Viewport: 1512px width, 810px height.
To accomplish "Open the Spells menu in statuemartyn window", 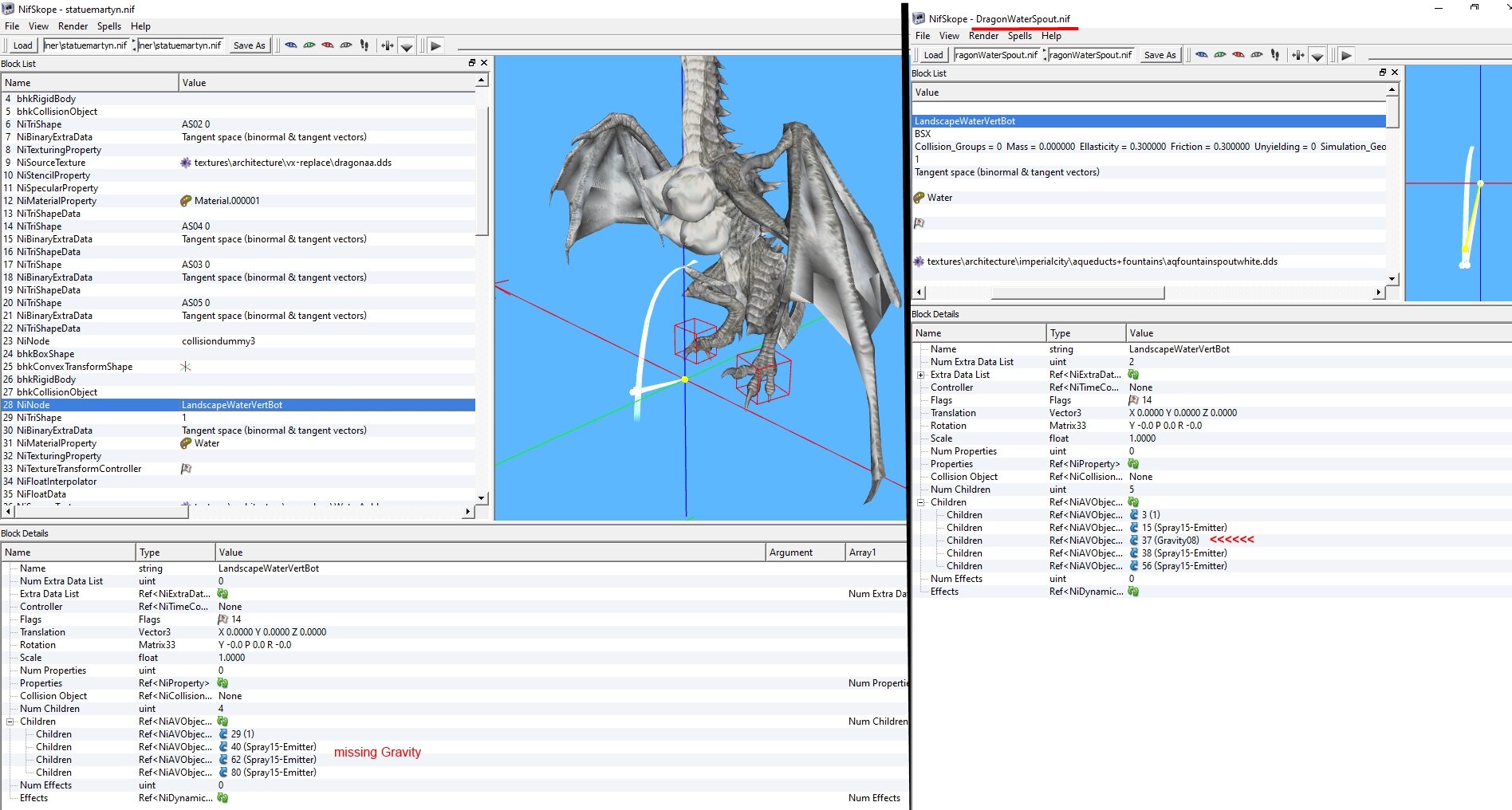I will 109,26.
